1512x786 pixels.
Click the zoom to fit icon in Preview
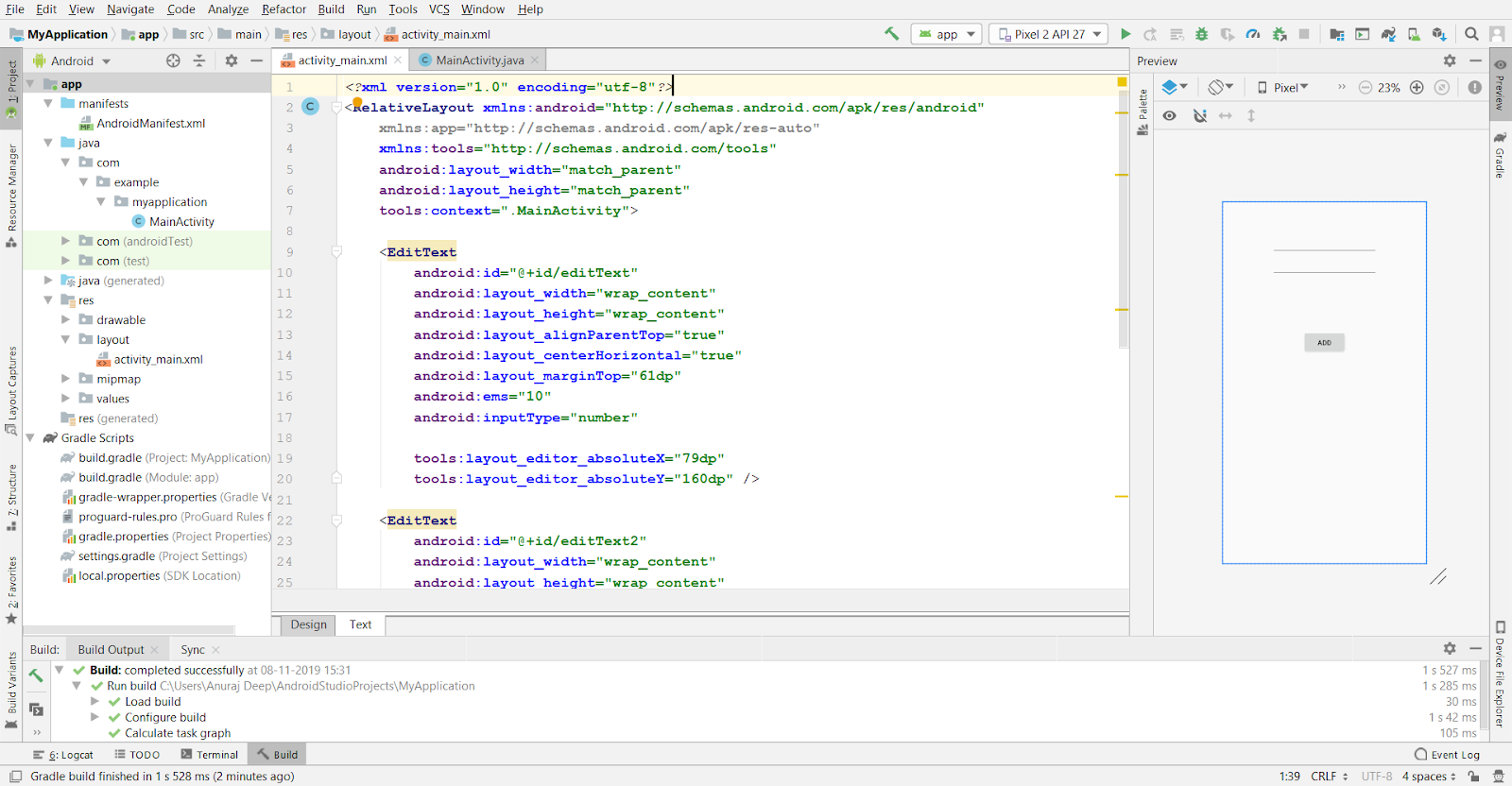(x=1442, y=87)
